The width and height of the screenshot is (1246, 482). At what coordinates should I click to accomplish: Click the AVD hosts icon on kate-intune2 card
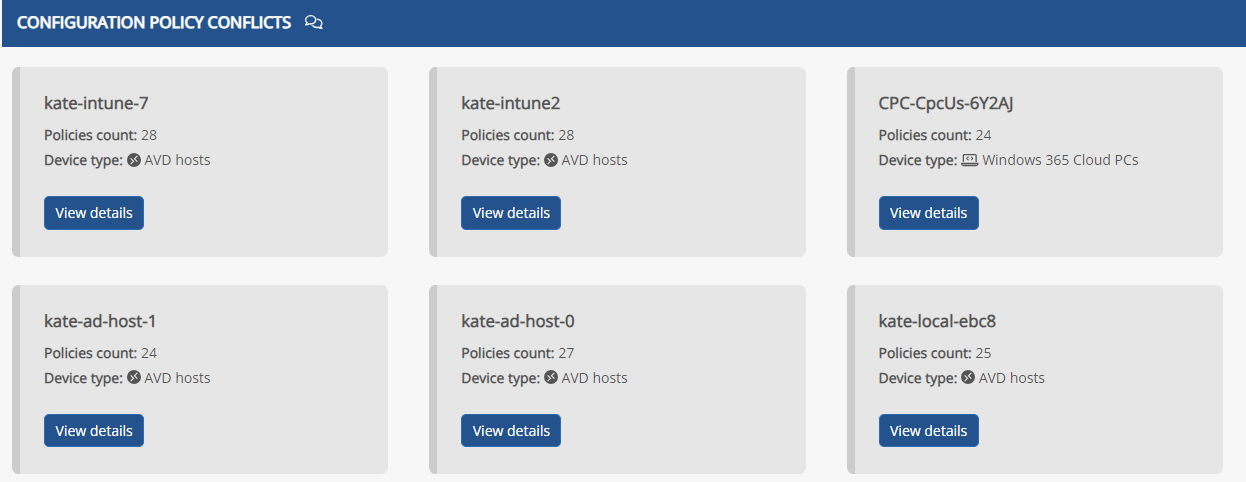[x=551, y=160]
